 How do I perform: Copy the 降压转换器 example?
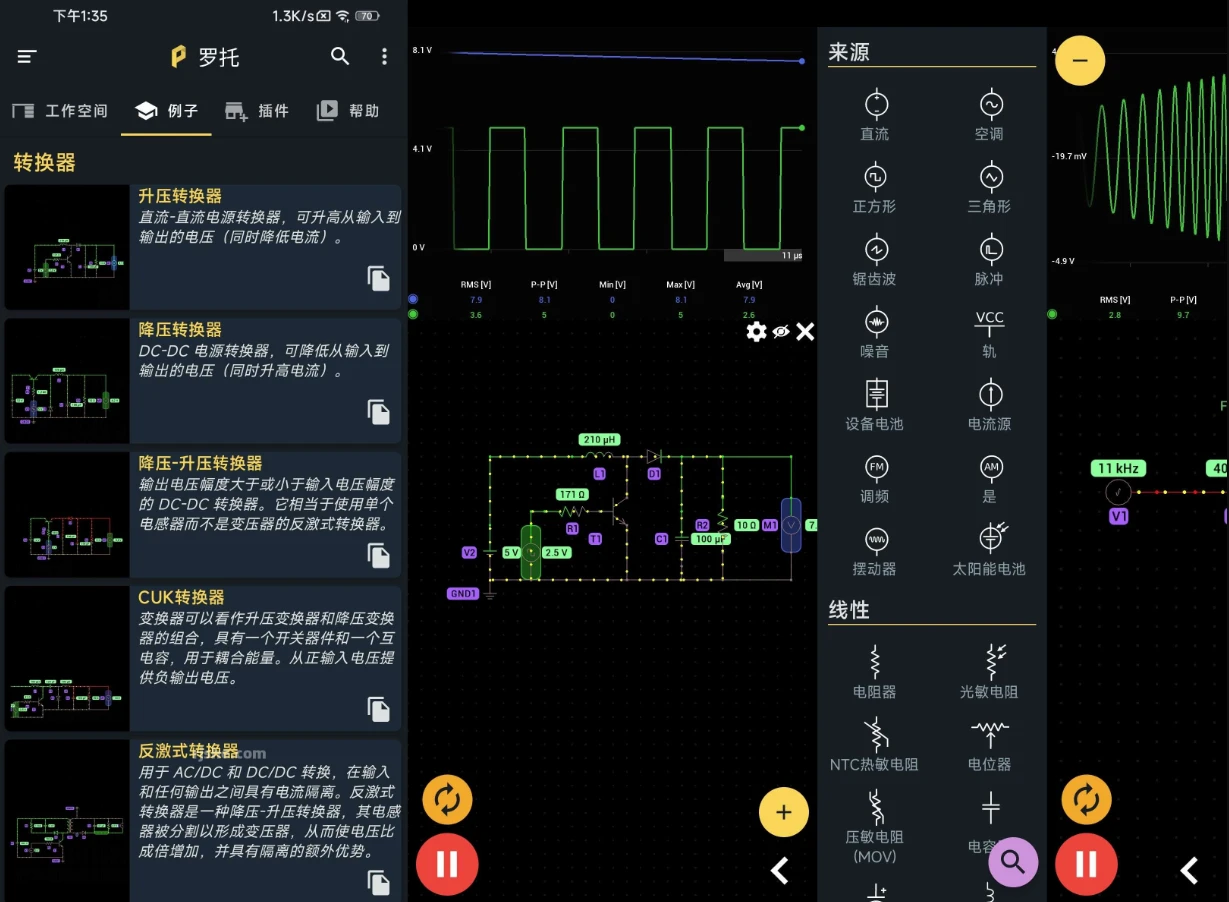(x=378, y=412)
